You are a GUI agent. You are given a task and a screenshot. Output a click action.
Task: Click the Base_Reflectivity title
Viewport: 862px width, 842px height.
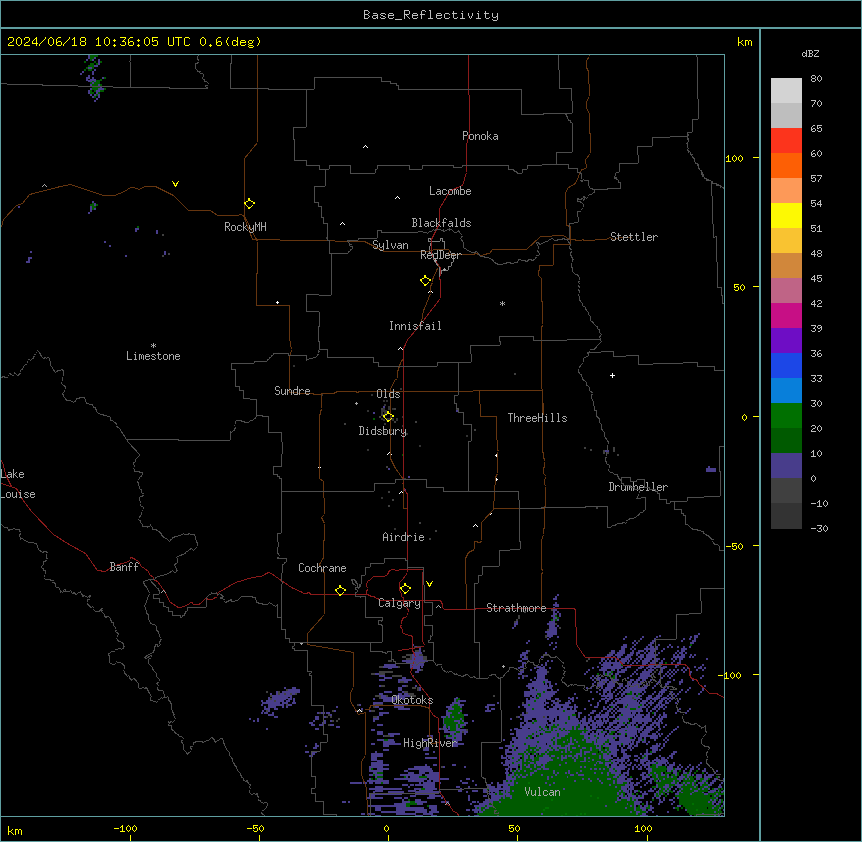click(431, 15)
